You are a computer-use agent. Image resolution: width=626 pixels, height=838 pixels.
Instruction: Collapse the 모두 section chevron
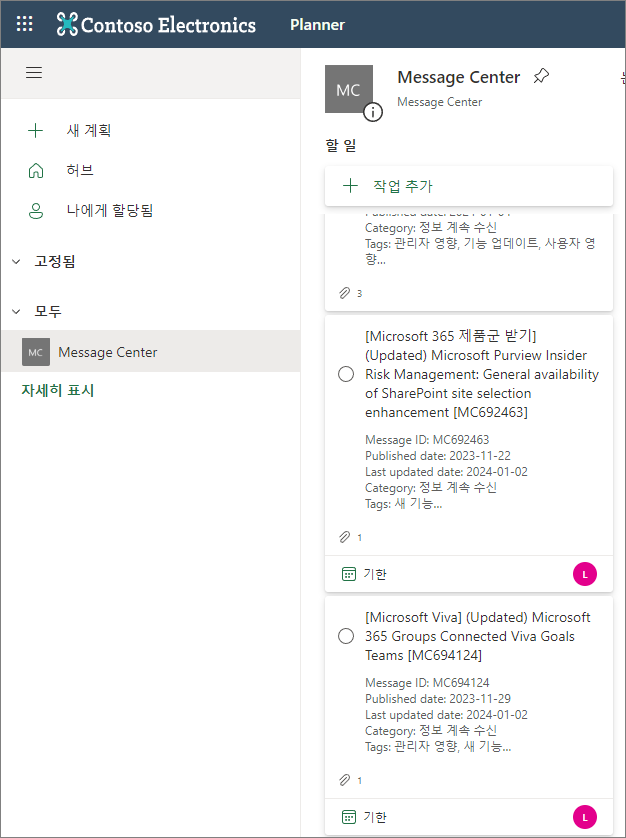(x=16, y=312)
